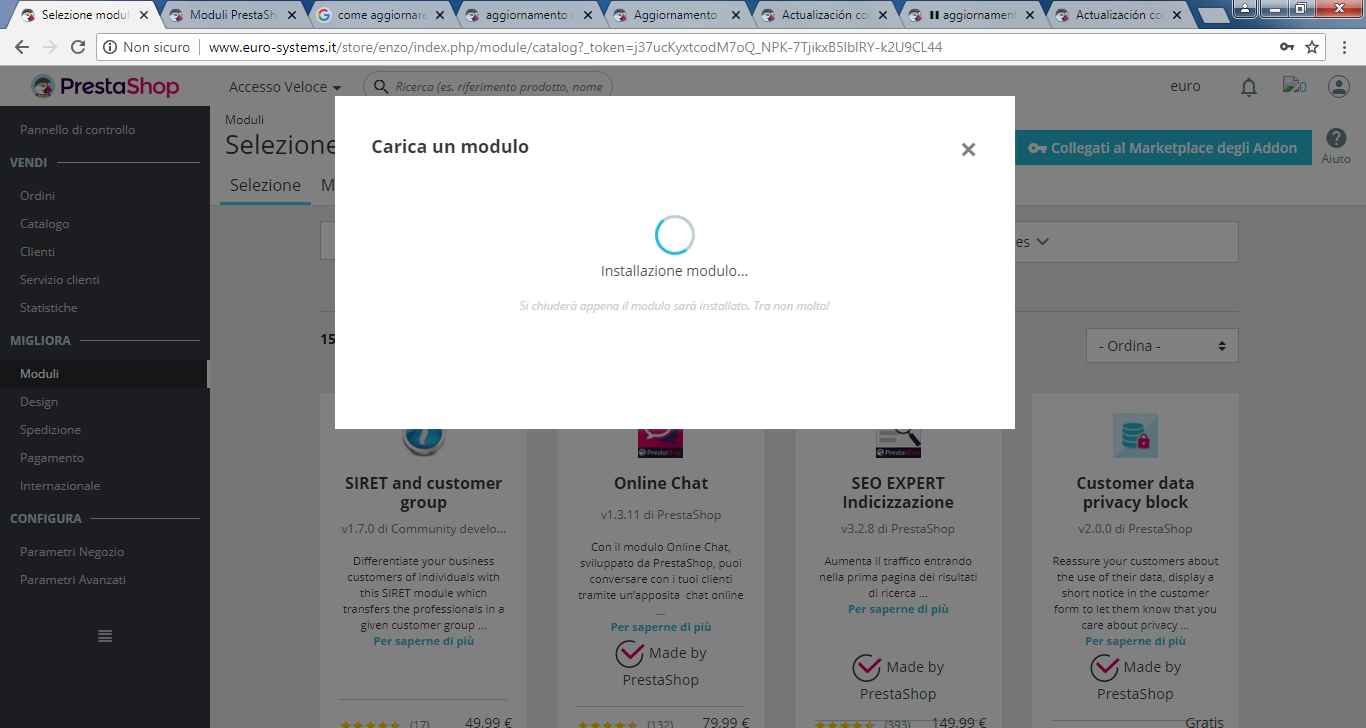Image resolution: width=1366 pixels, height=728 pixels.
Task: Click the installation loading spinner
Action: [x=675, y=235]
